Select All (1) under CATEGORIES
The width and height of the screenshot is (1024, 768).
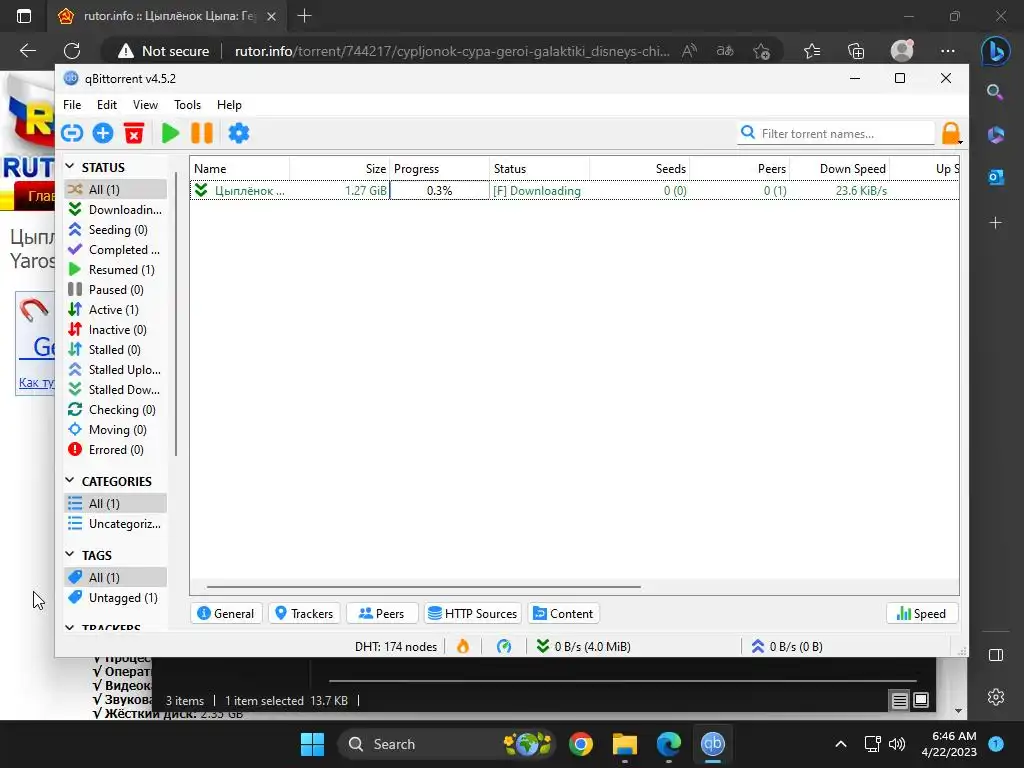pos(116,504)
